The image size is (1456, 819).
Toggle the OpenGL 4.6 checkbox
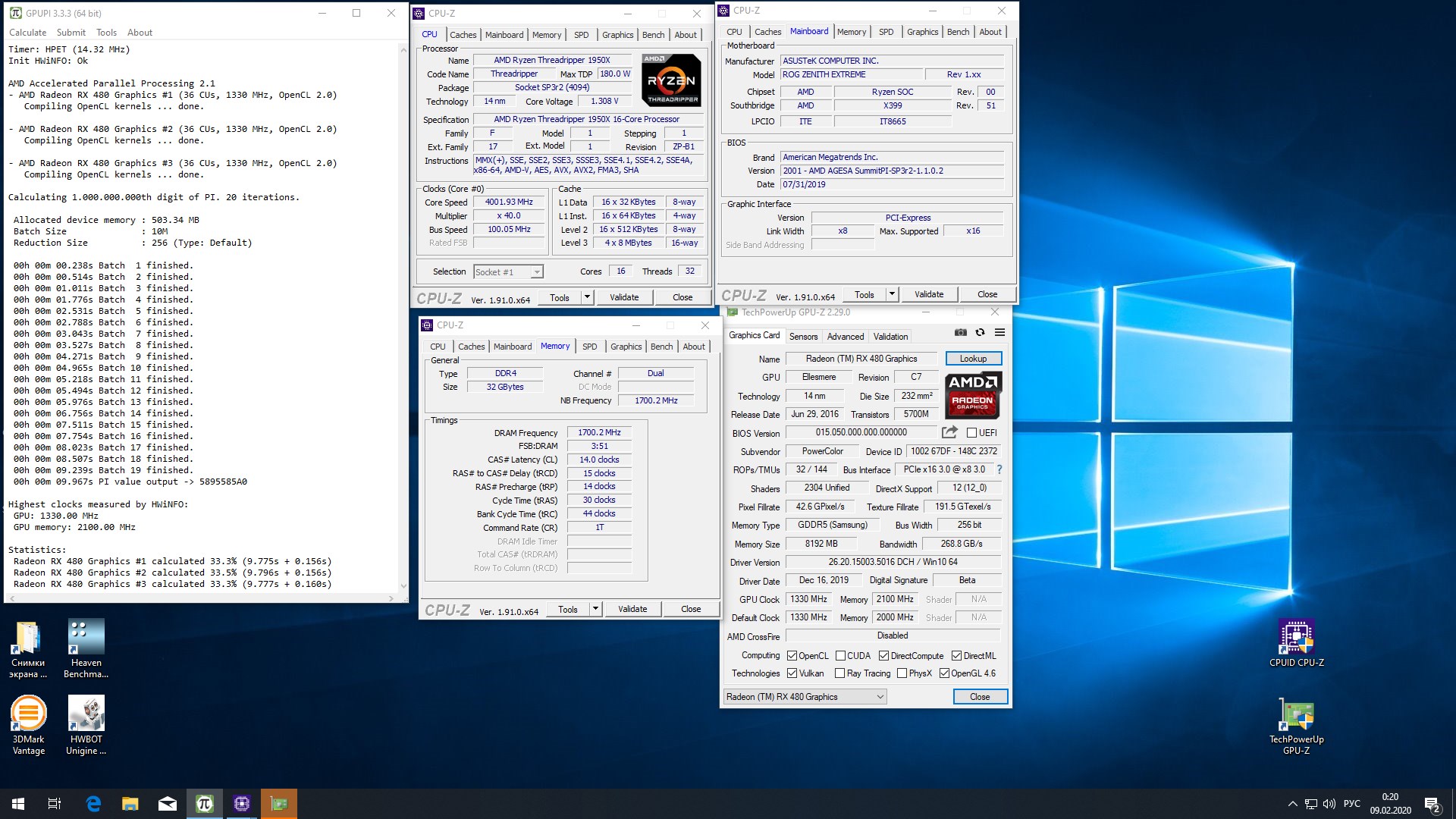[x=944, y=673]
